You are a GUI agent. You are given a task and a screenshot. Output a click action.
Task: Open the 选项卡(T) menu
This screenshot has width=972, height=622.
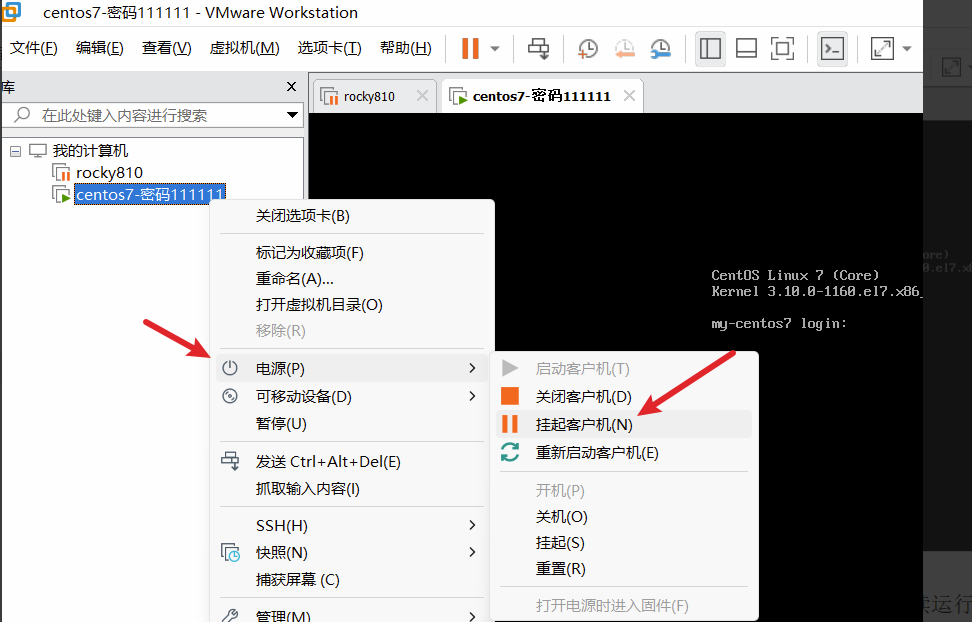coord(329,48)
